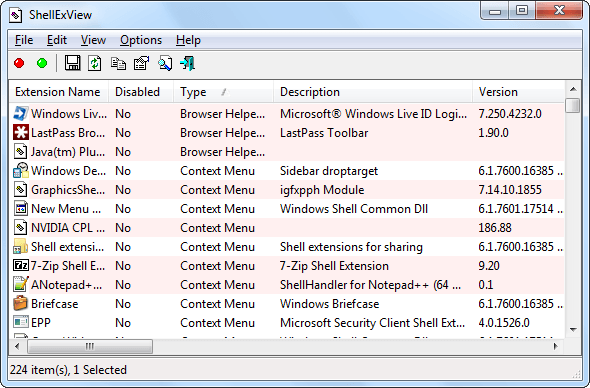
Task: Click the status bar '224 item(s), 1 Selected'
Action: tap(68, 370)
